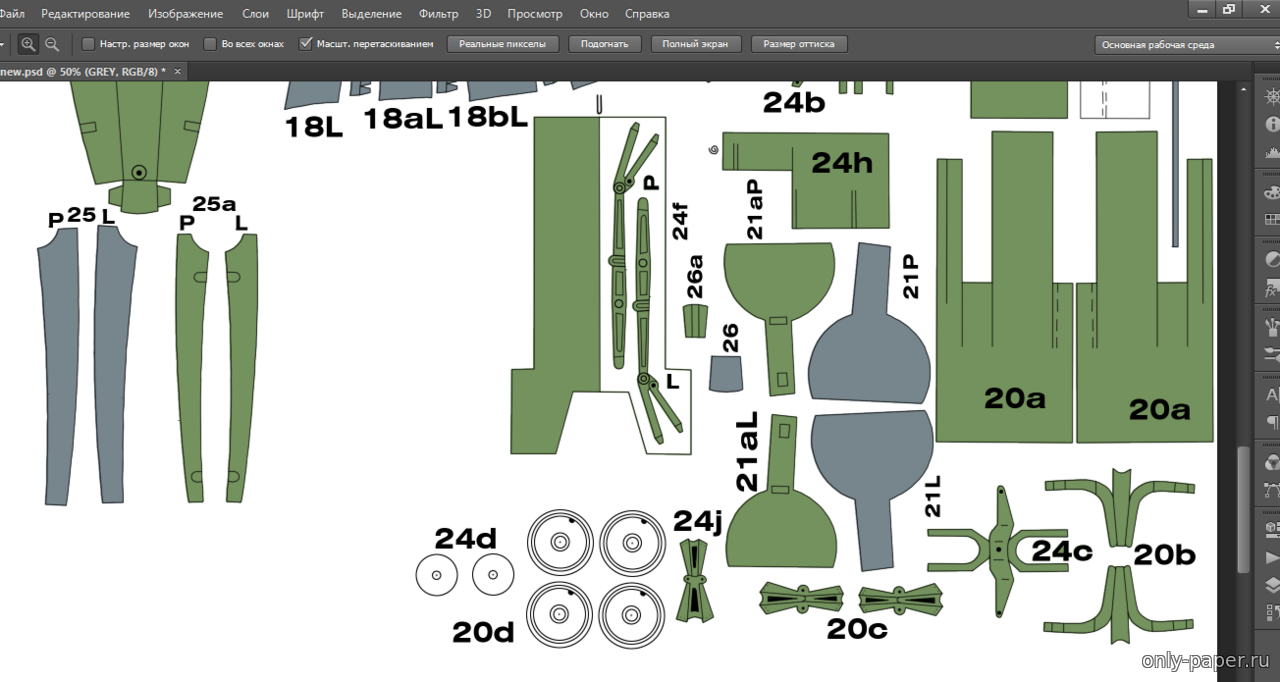The image size is (1280, 682).
Task: Open the Brush settings sliders panel icon
Action: tap(1272, 354)
